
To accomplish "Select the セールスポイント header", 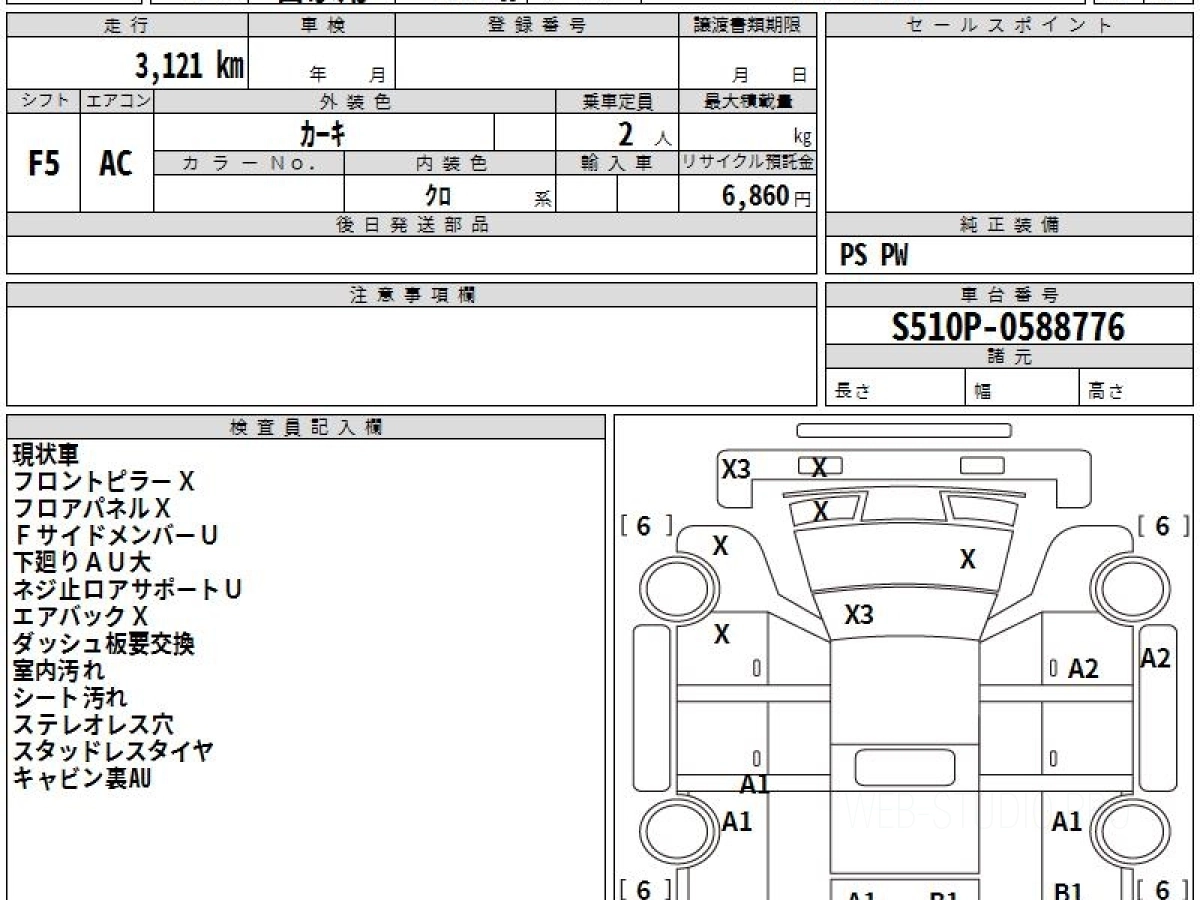I will (1009, 26).
